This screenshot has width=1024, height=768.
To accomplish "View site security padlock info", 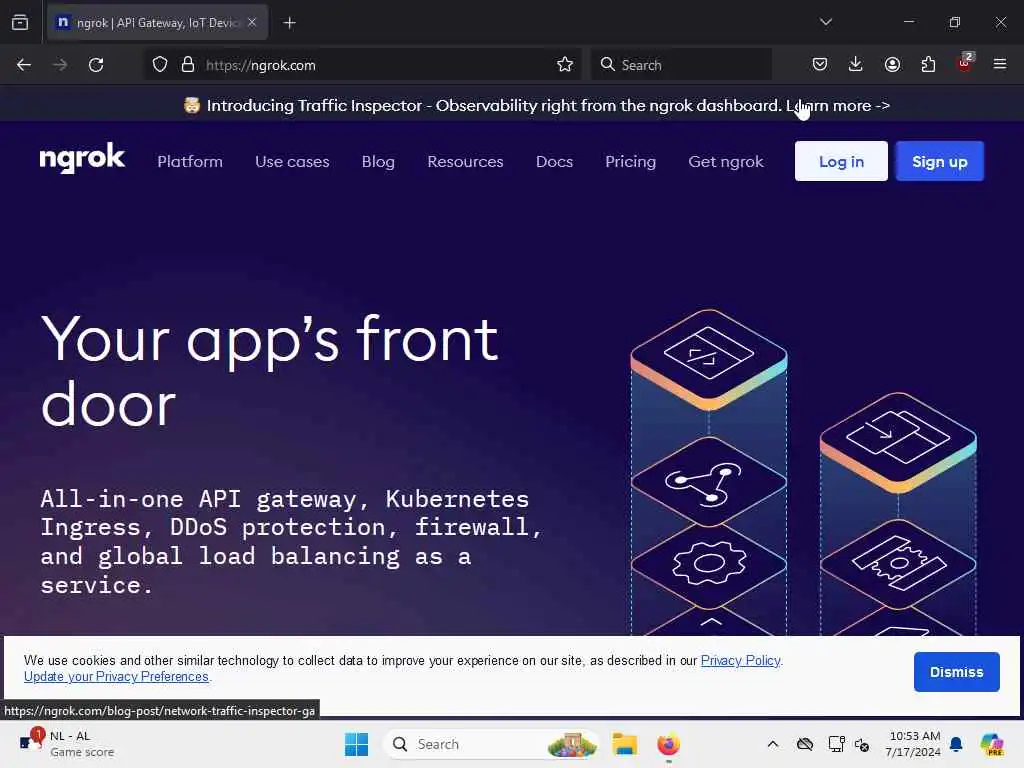I will (188, 65).
